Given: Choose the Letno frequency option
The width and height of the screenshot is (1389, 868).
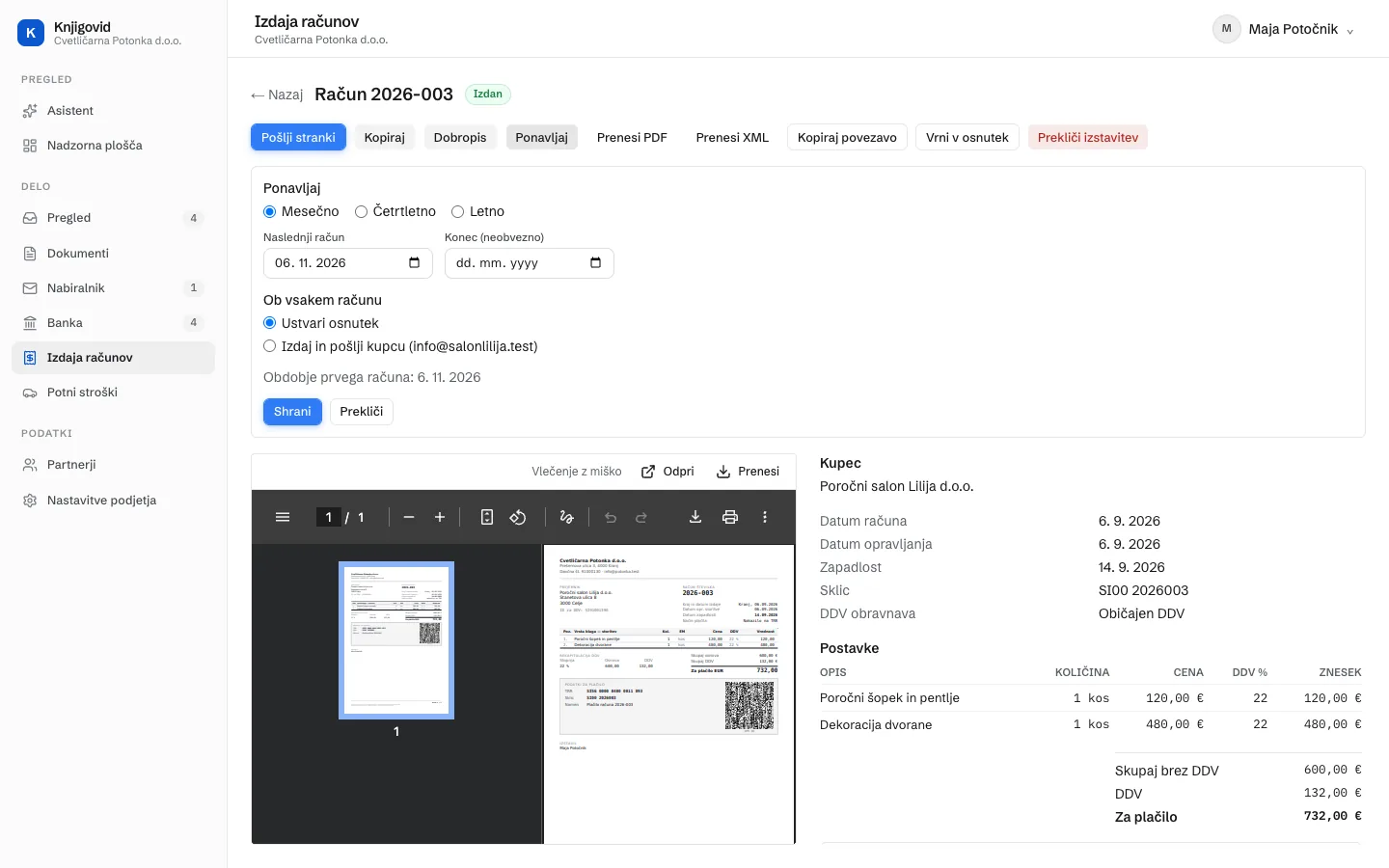Looking at the screenshot, I should 458,211.
